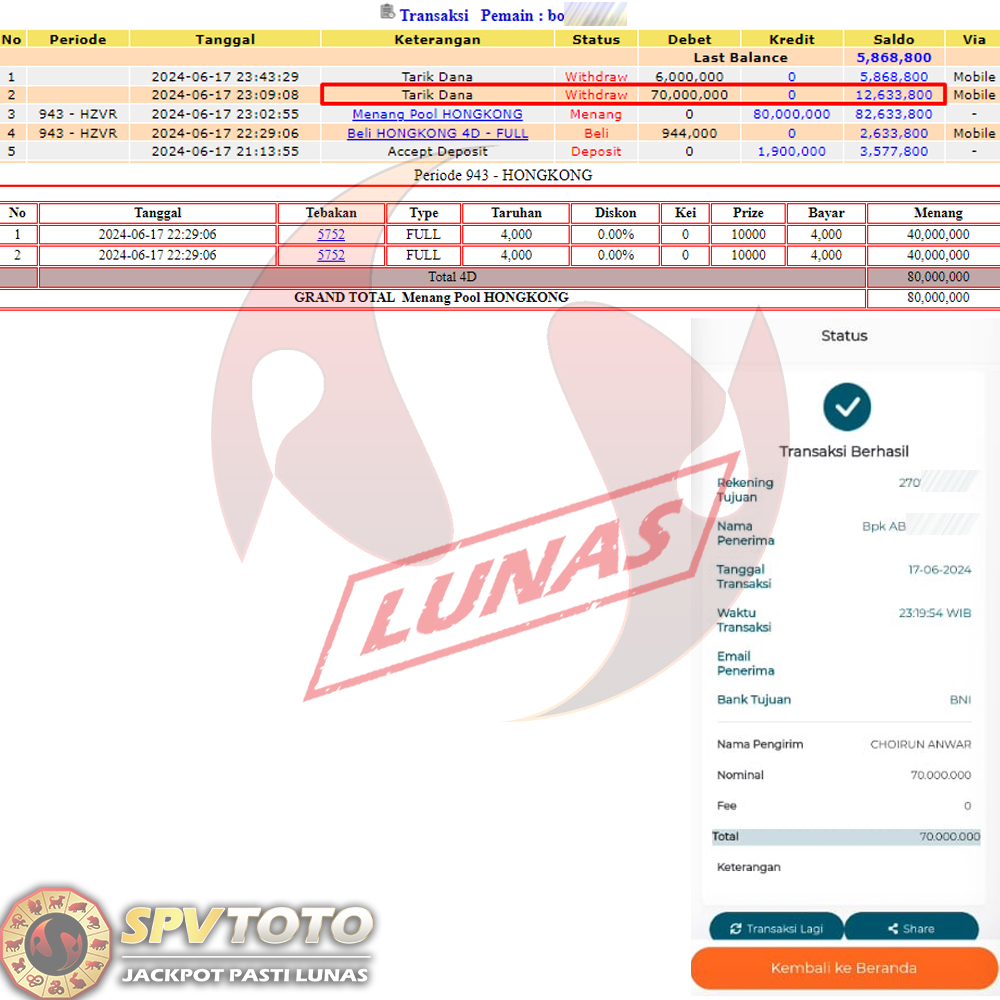Viewport: 1000px width, 1000px height.
Task: Select the Keterangan column header
Action: pyautogui.click(x=437, y=40)
